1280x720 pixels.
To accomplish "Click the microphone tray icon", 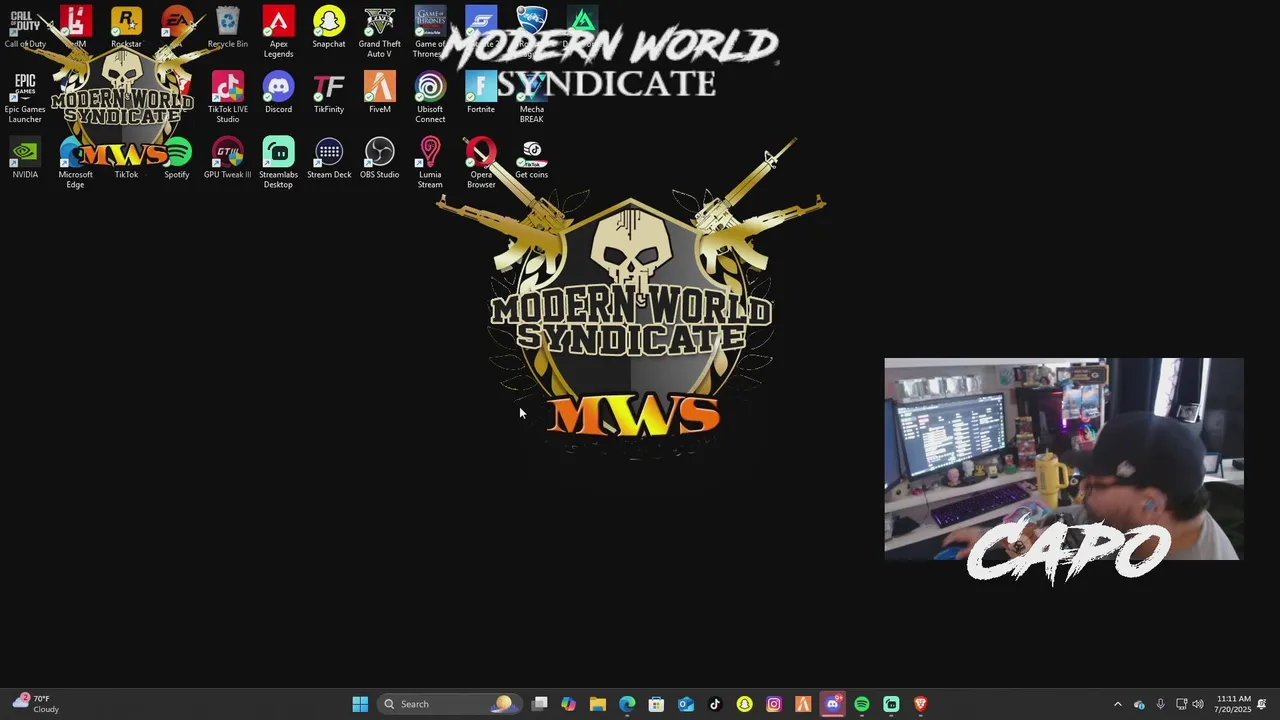I will pos(1160,704).
